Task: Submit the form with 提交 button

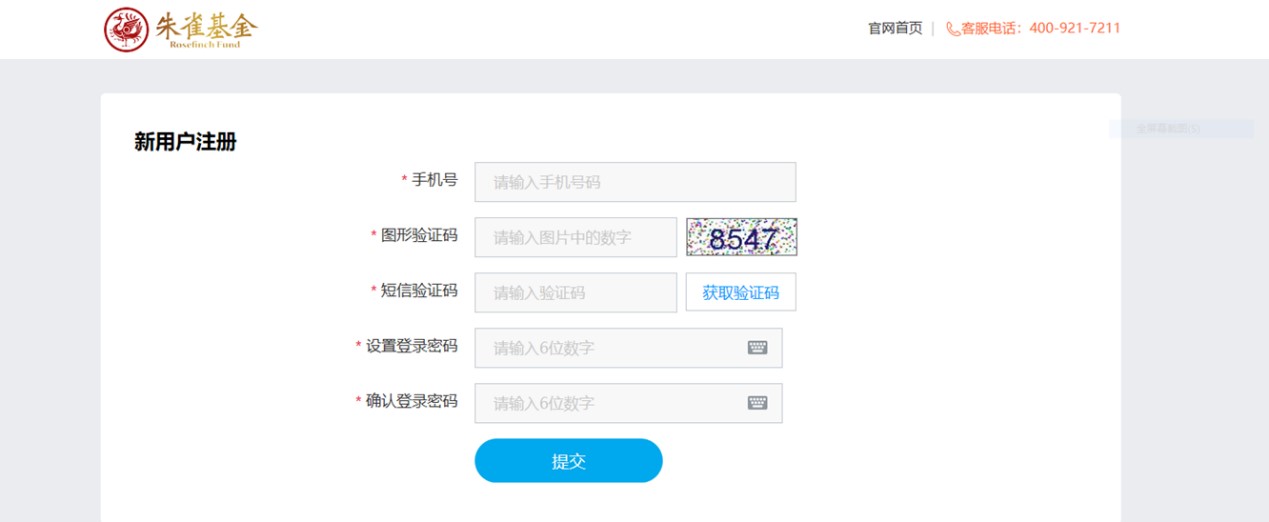Action: 568,461
